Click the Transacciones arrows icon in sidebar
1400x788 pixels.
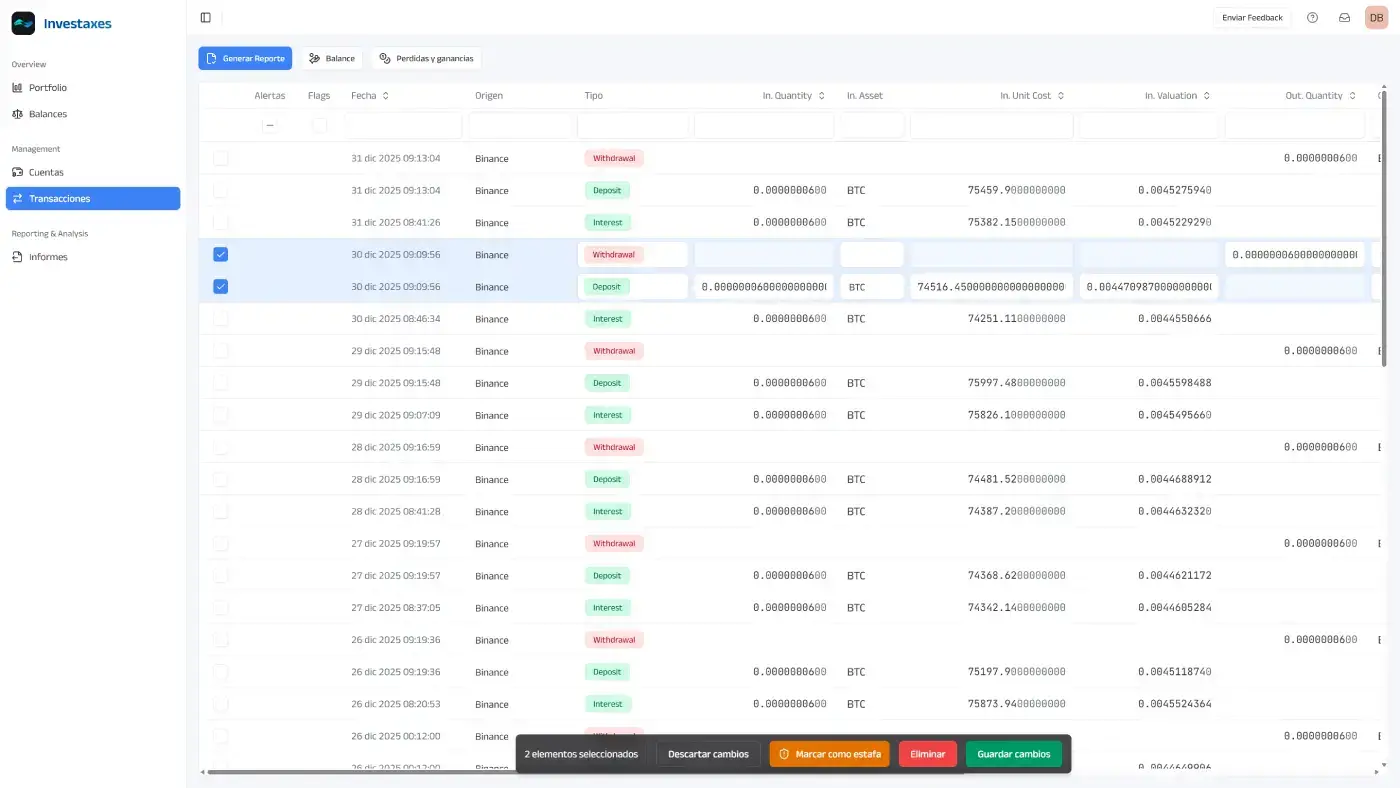click(x=17, y=198)
